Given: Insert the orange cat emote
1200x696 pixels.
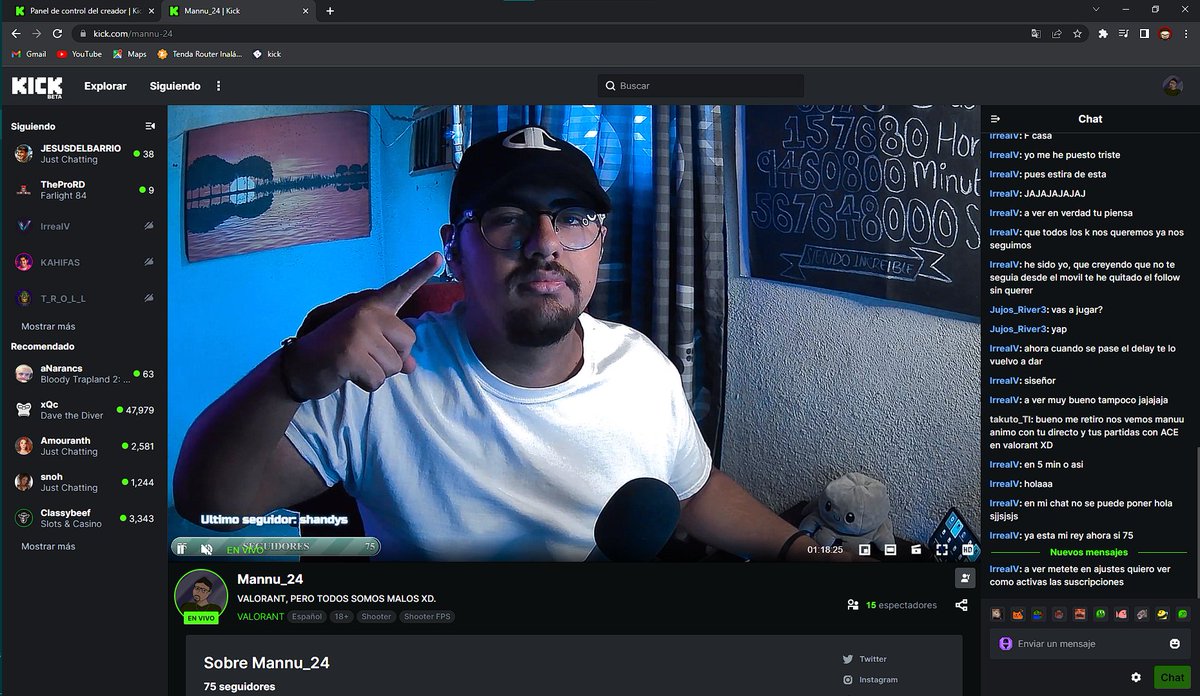Looking at the screenshot, I should tap(1017, 614).
